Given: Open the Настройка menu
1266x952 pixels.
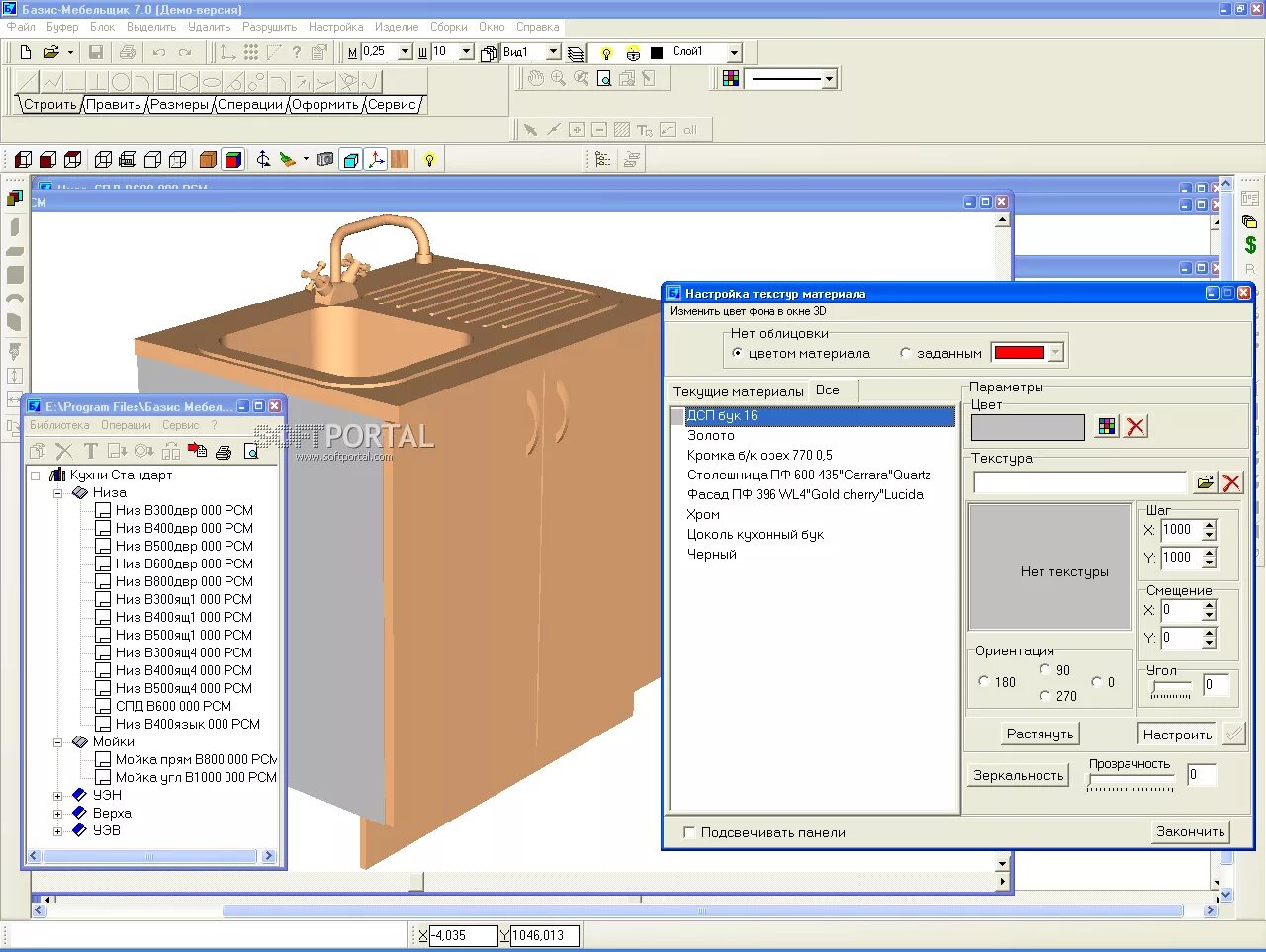Looking at the screenshot, I should tap(335, 27).
